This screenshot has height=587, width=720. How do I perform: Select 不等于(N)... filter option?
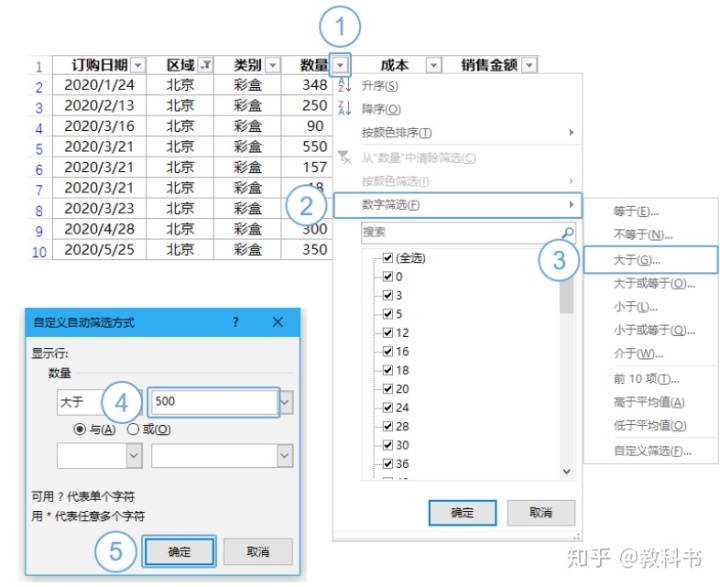point(650,235)
